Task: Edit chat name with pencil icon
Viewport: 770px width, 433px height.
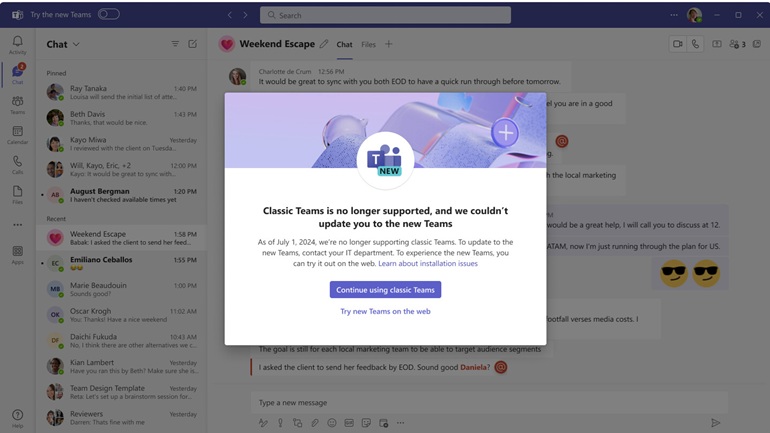Action: (x=324, y=44)
